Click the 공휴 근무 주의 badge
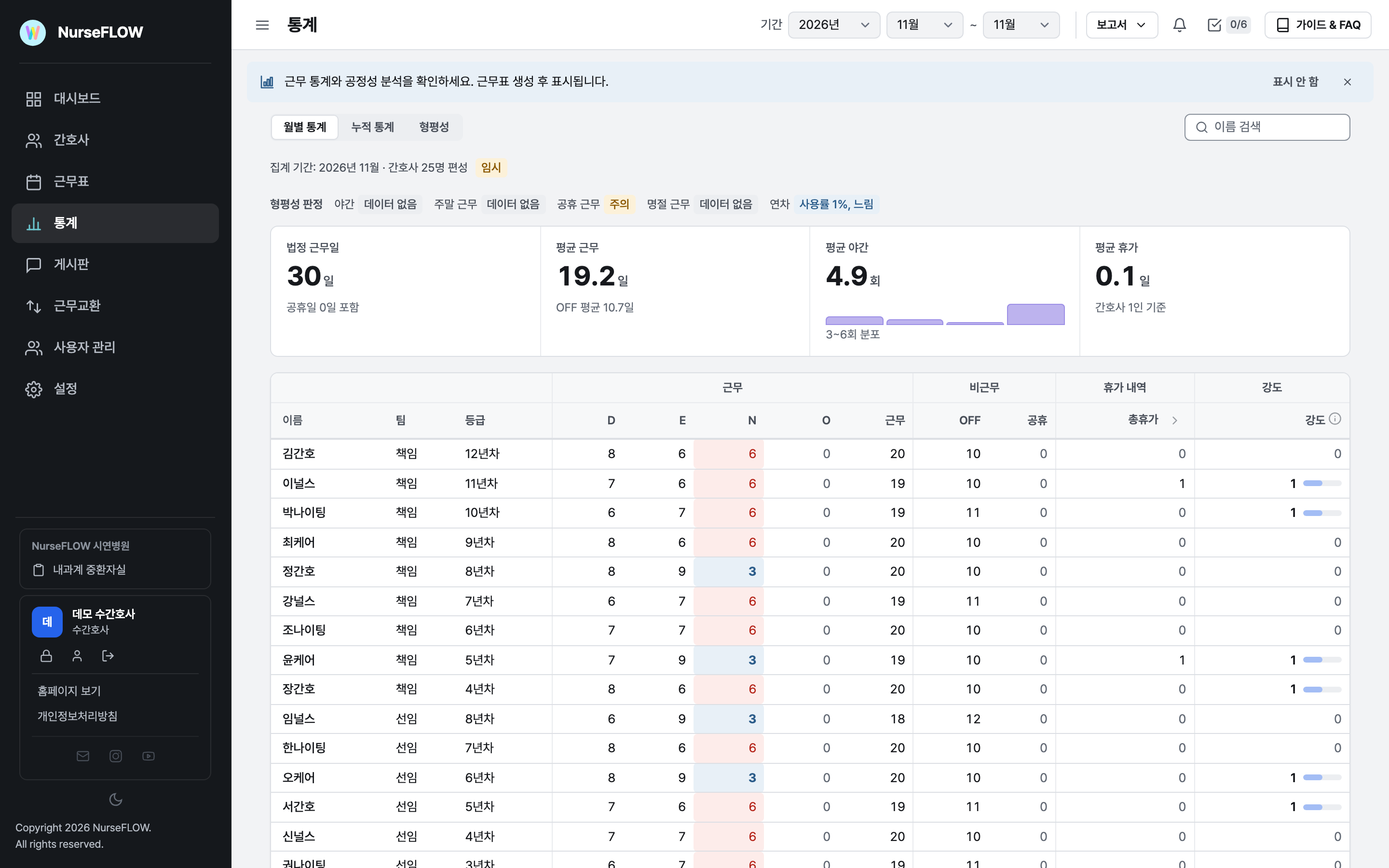 (619, 204)
